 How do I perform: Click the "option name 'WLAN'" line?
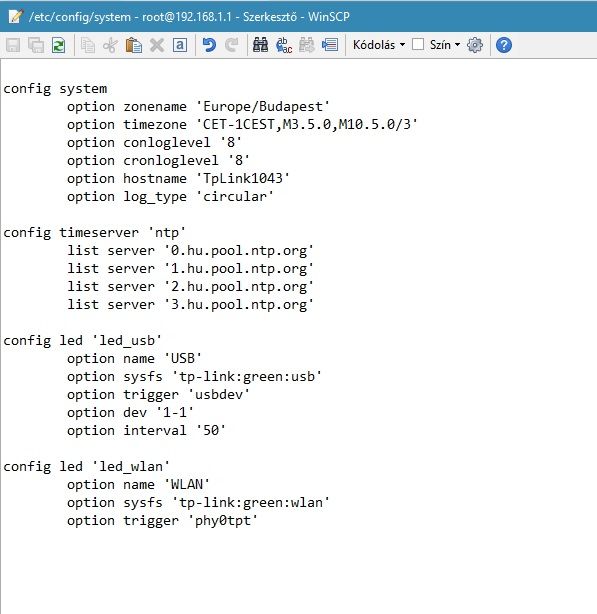pyautogui.click(x=138, y=485)
